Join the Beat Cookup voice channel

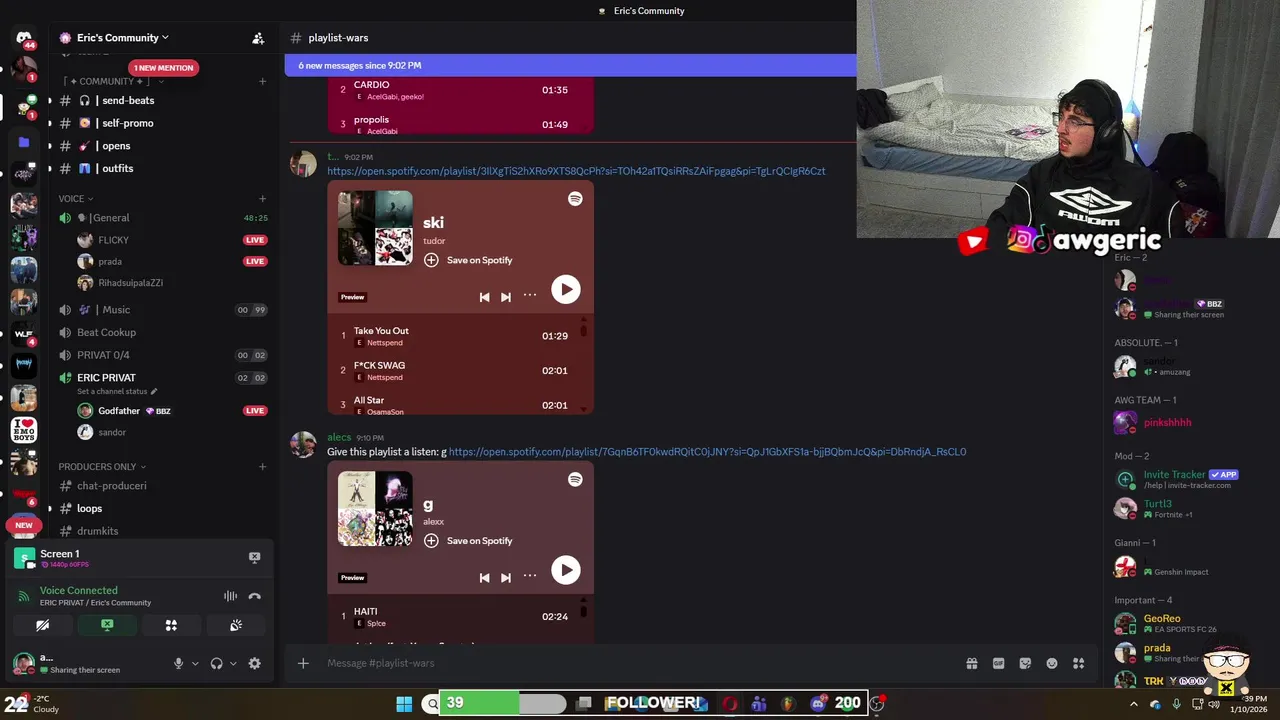point(162,332)
